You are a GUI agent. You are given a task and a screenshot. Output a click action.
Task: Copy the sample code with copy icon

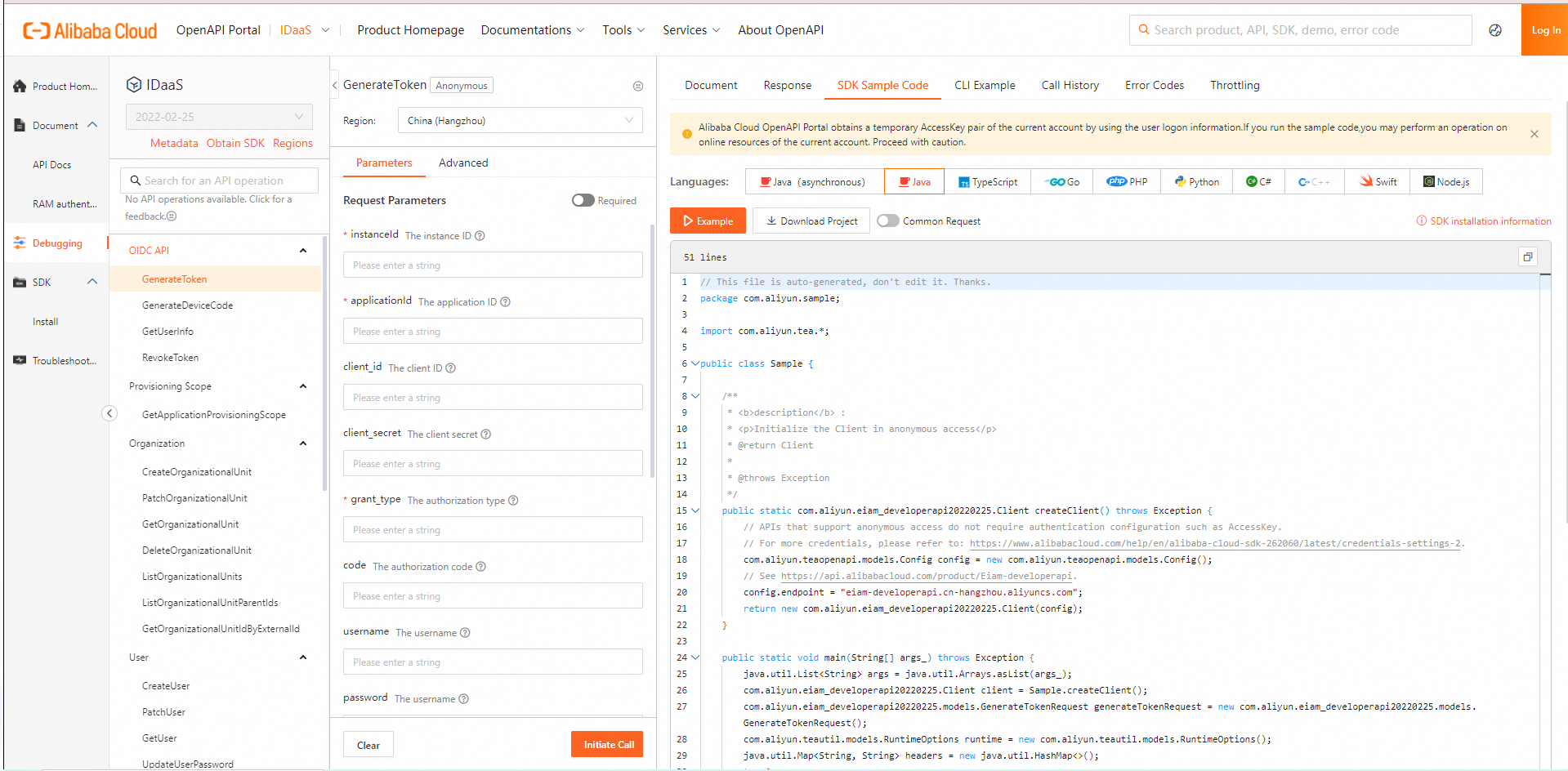[1527, 256]
